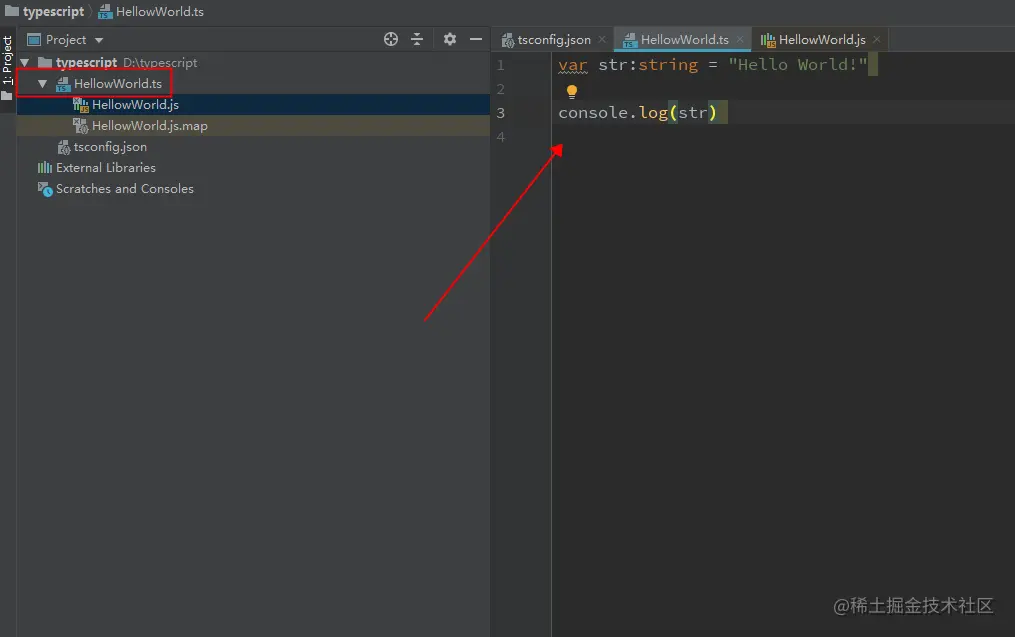The width and height of the screenshot is (1015, 637).
Task: Toggle the vertical 1: Project tool window button
Action: pyautogui.click(x=8, y=60)
